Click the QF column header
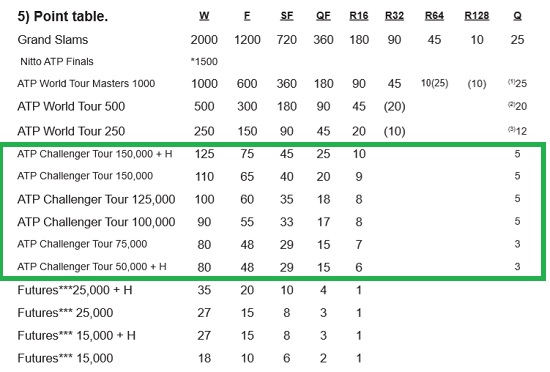550x372 pixels. tap(323, 16)
